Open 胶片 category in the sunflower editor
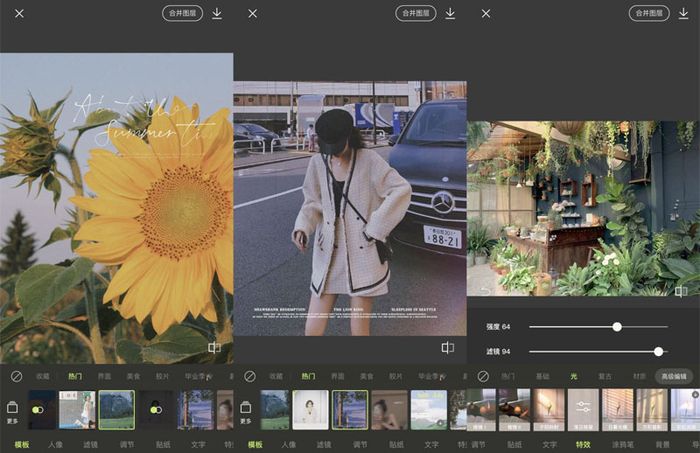Screen dimensions: 700x453 [162, 376]
